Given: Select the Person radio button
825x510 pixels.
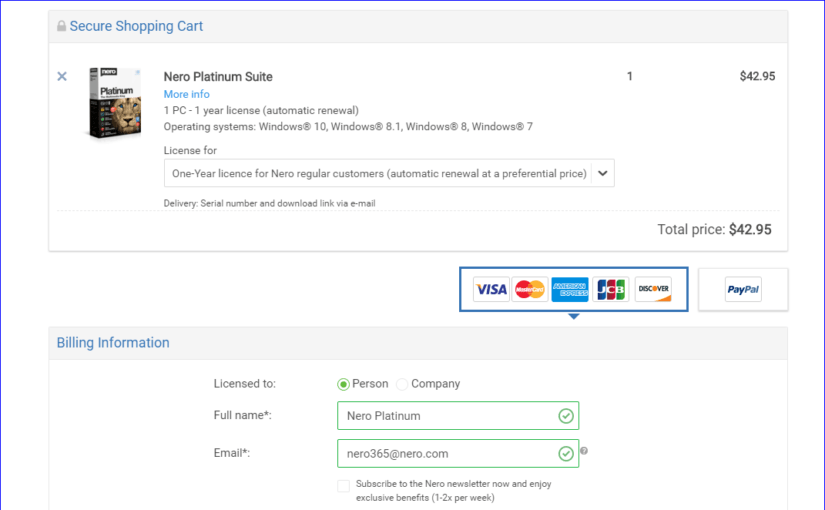Looking at the screenshot, I should (343, 384).
